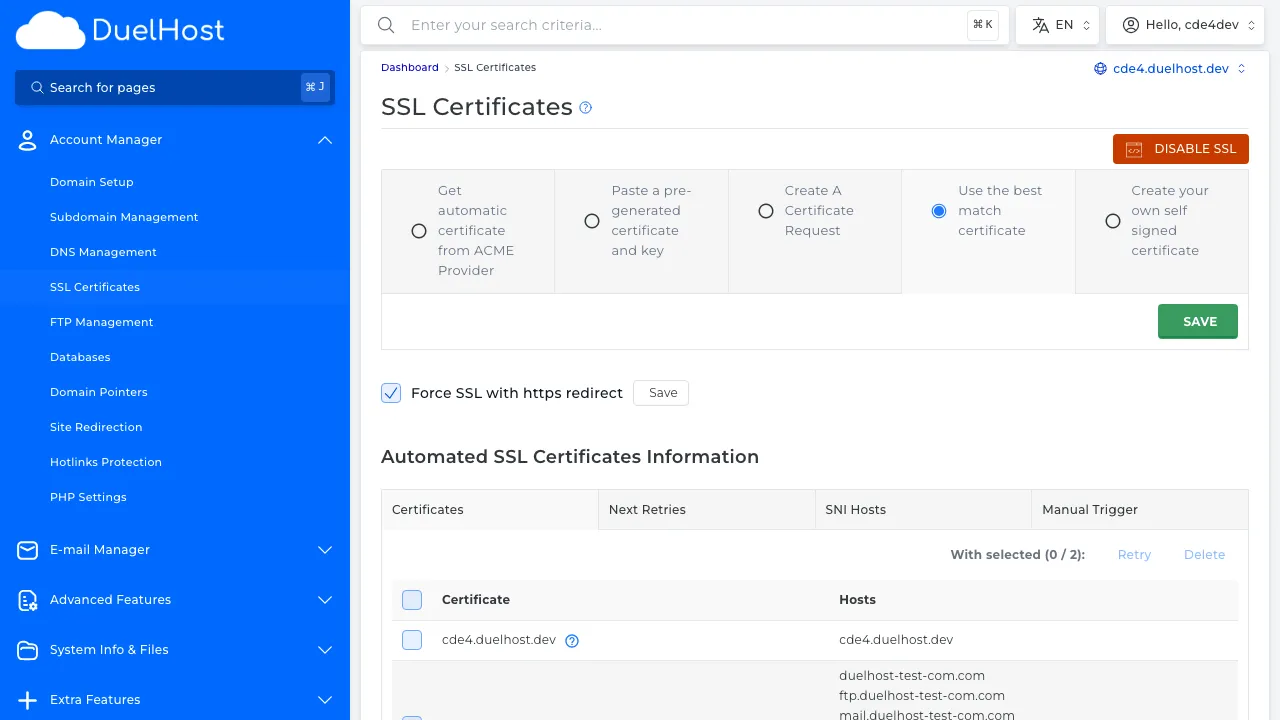Open the cde4.duelhost.dev domain selector

[x=1170, y=67]
